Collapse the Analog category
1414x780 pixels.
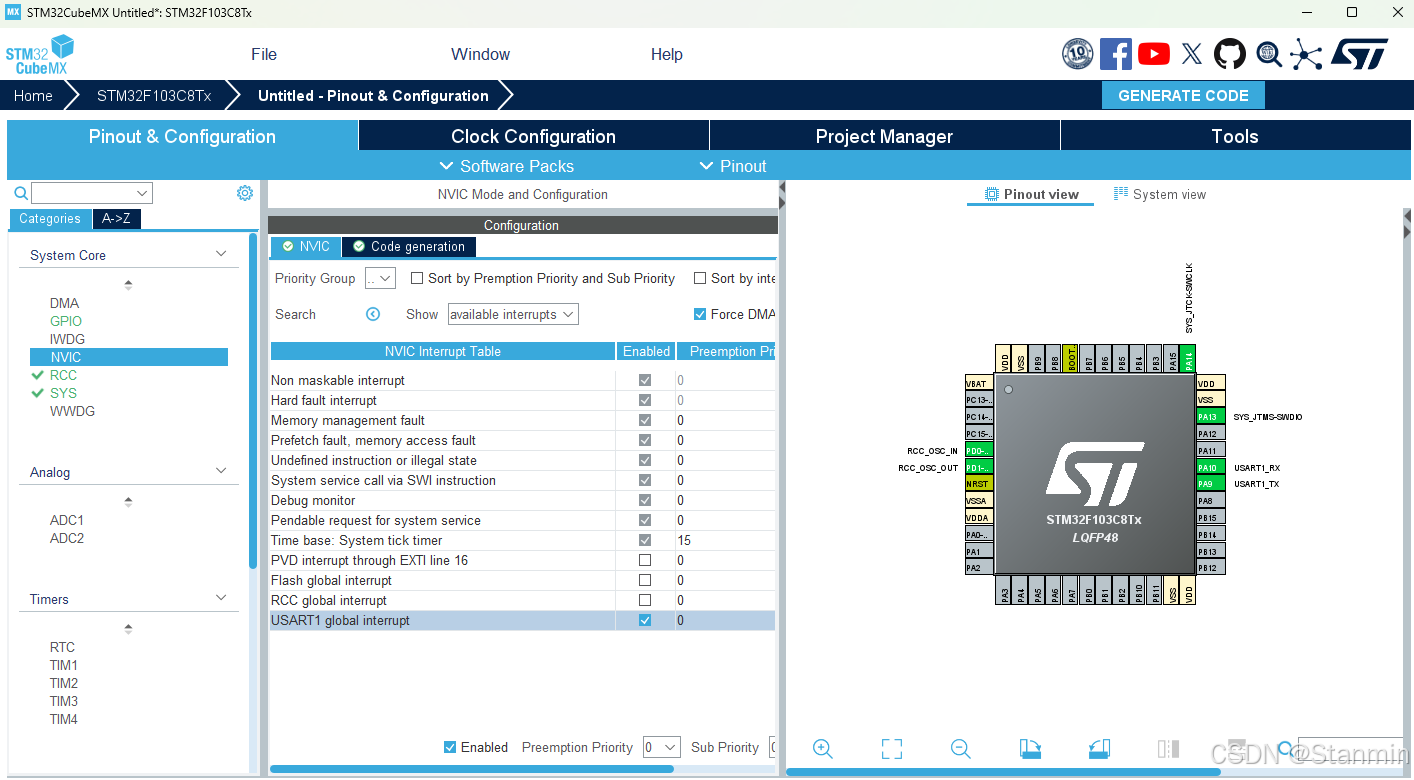(222, 471)
